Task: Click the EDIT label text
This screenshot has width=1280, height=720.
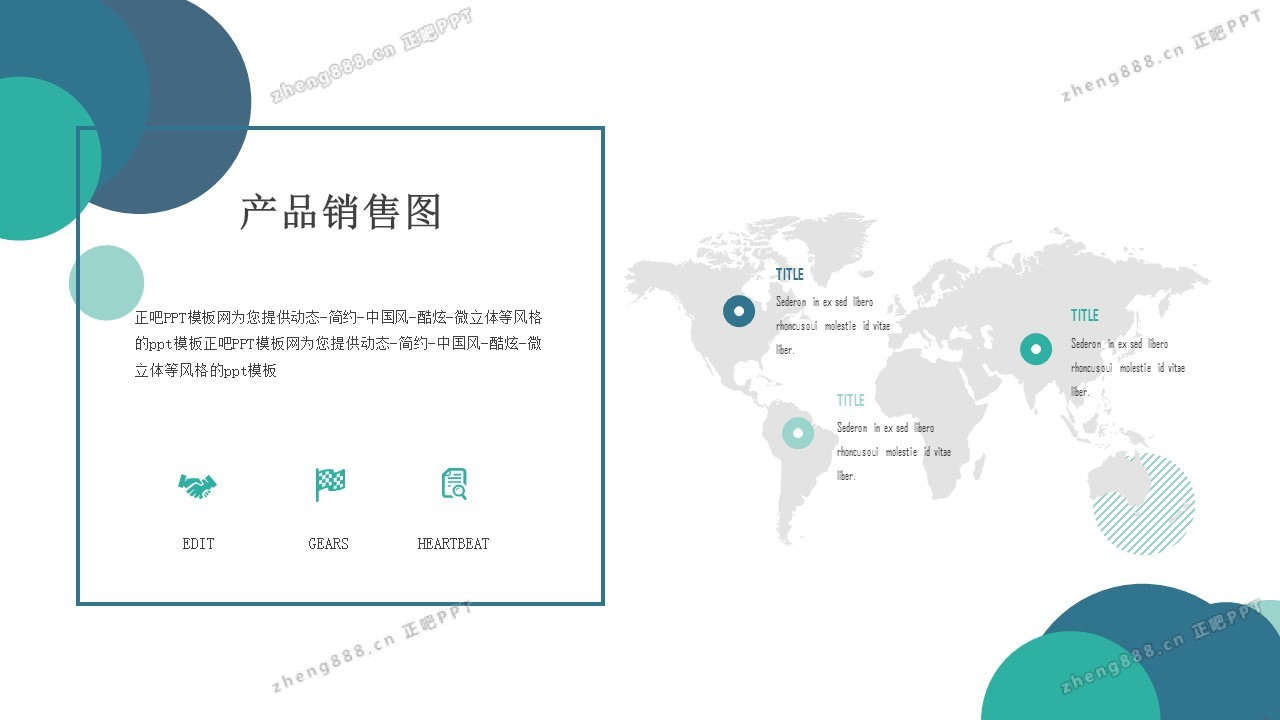Action: 198,544
